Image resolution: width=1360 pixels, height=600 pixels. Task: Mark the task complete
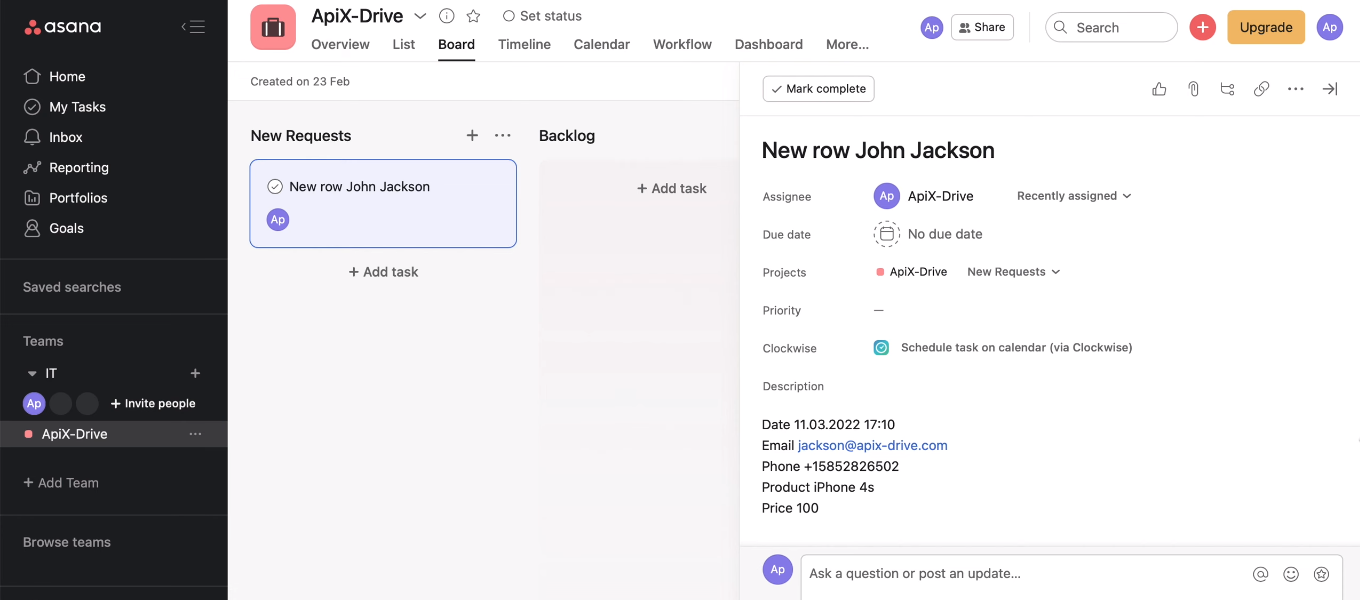click(818, 89)
